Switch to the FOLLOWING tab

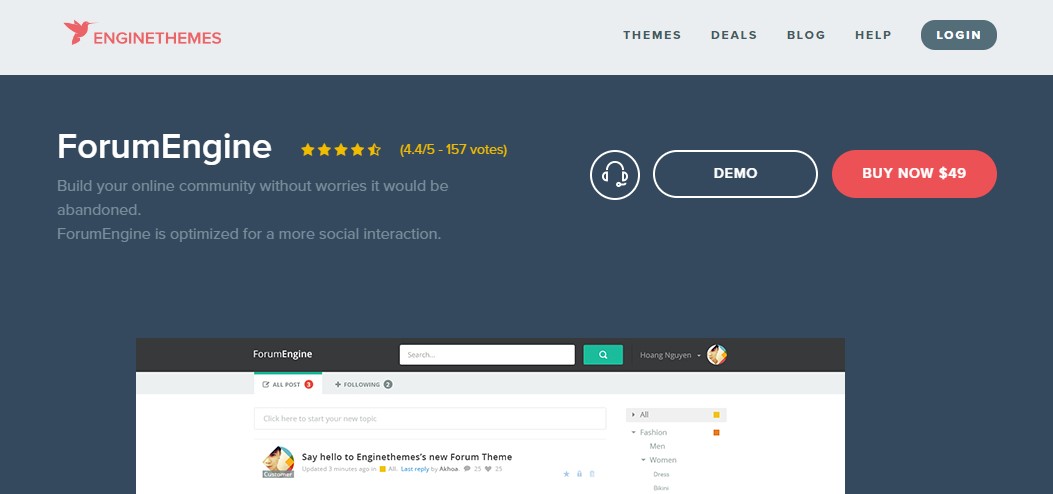pyautogui.click(x=363, y=384)
